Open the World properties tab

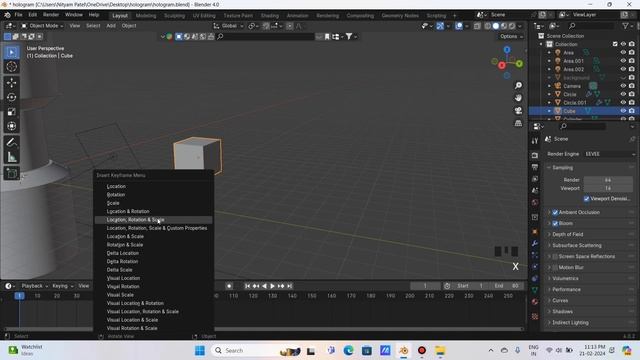(x=535, y=202)
